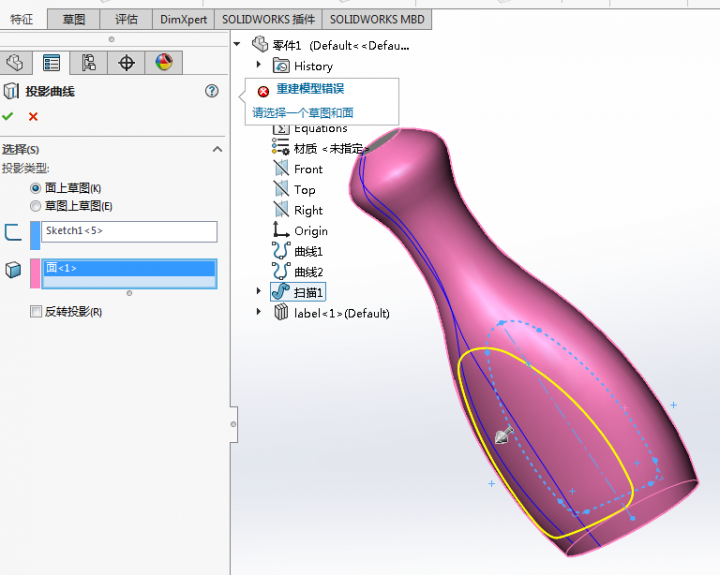Viewport: 720px width, 575px height.
Task: Select the 草图上草图 radio option
Action: (x=36, y=206)
